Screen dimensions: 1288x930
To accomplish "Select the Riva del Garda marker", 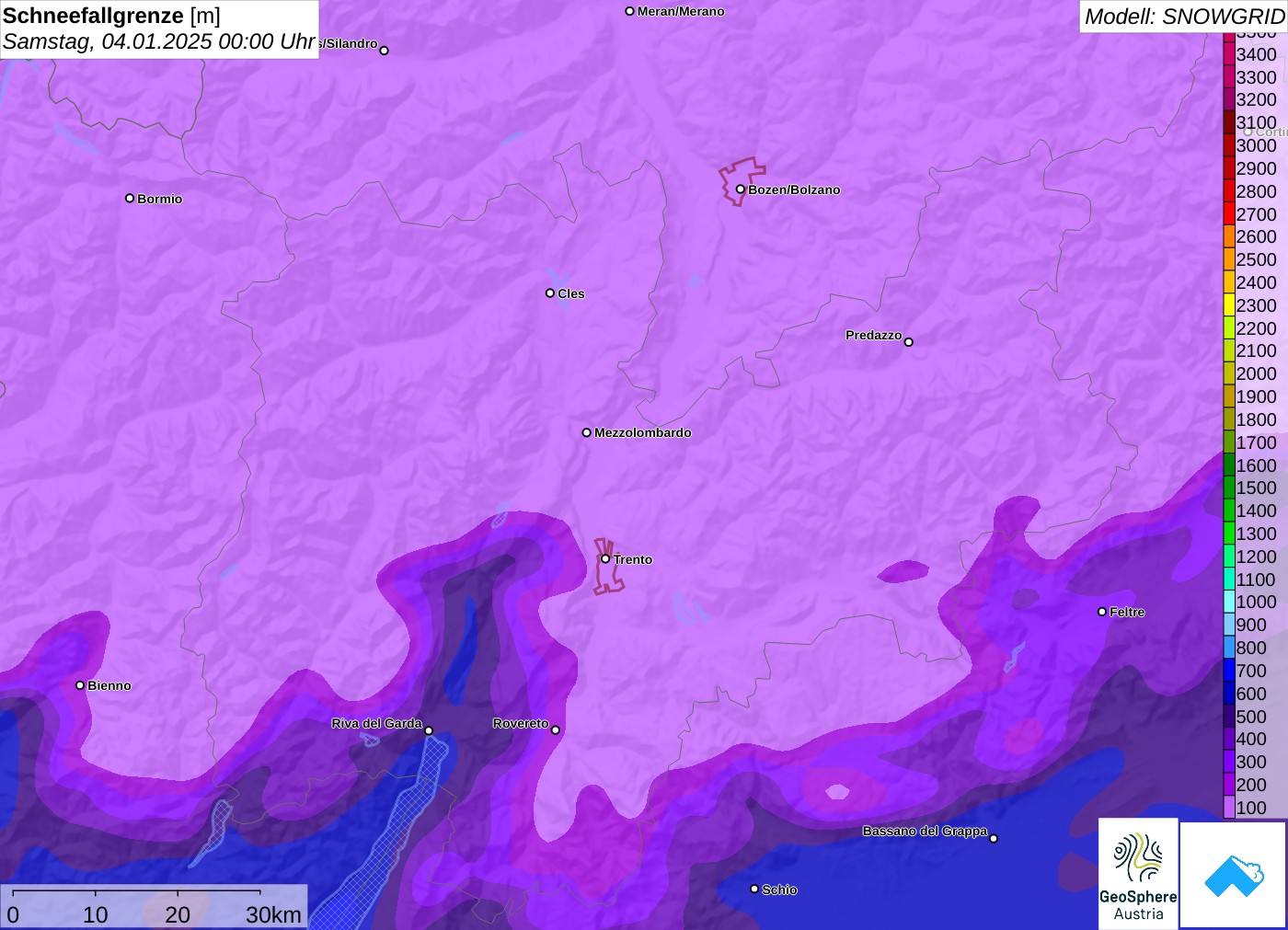I will [x=429, y=730].
